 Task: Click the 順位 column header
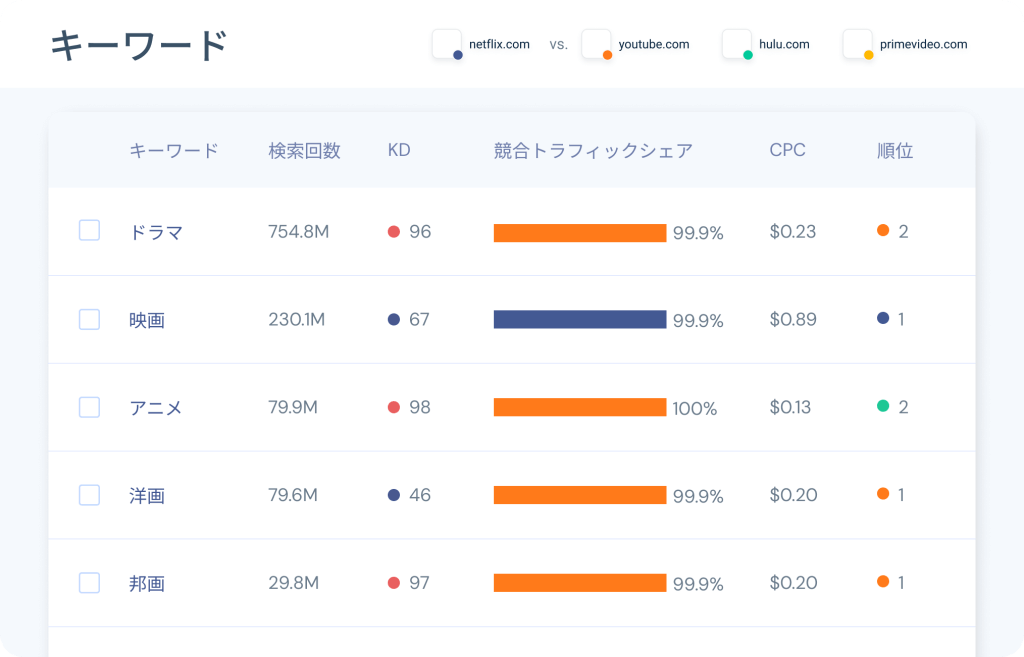tap(895, 151)
